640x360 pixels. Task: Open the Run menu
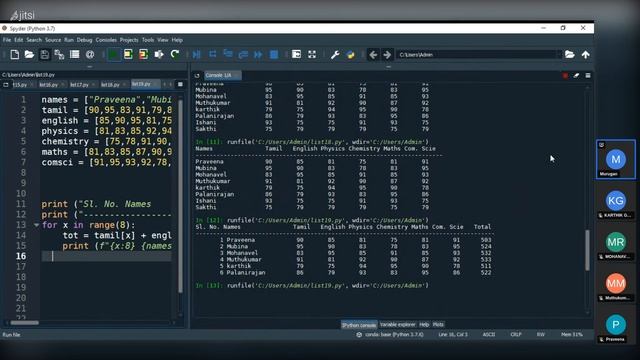(x=69, y=40)
